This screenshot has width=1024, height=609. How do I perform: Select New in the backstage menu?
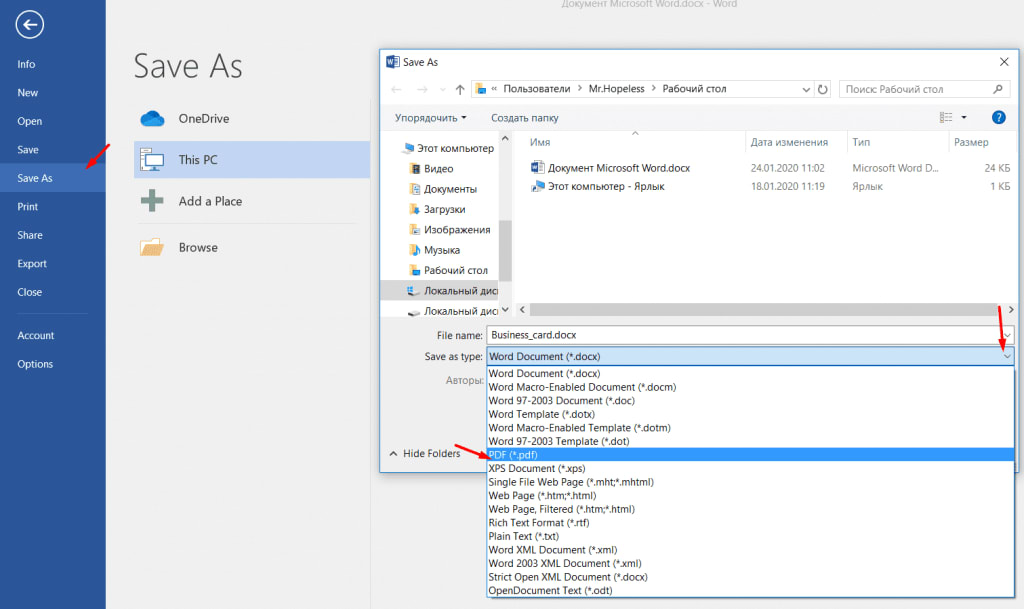(27, 93)
